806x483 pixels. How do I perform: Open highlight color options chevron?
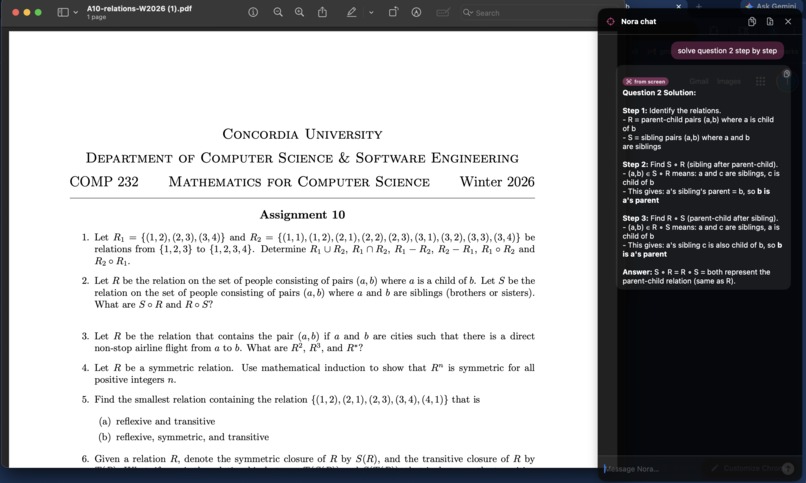point(371,12)
